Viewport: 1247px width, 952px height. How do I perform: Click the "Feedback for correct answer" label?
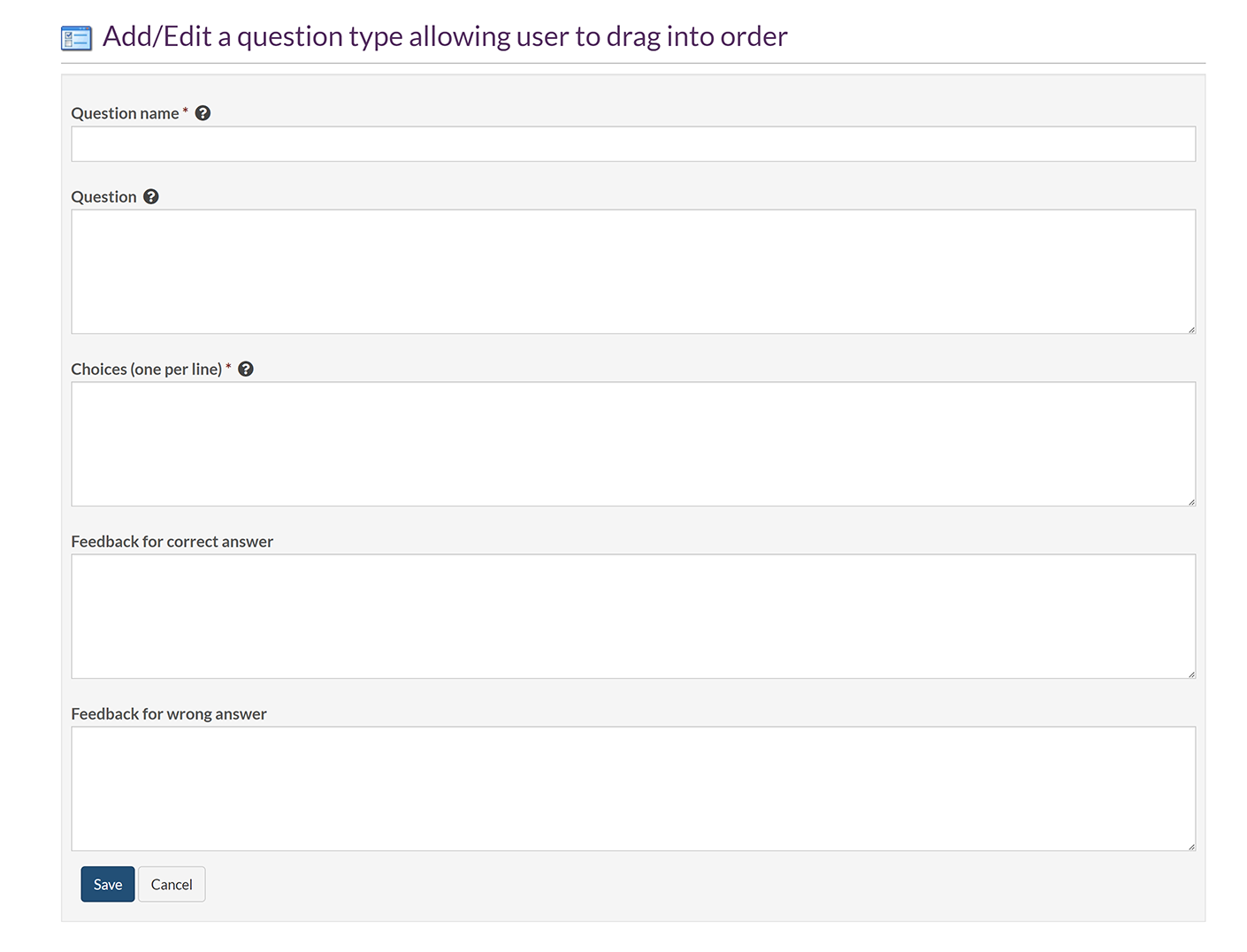[172, 541]
